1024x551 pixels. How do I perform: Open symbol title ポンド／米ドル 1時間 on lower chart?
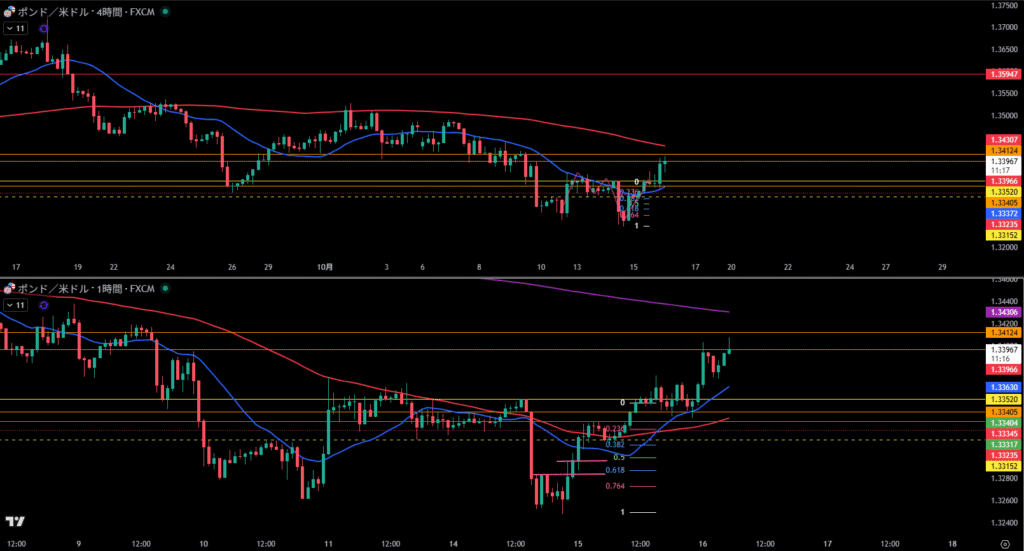click(x=85, y=288)
